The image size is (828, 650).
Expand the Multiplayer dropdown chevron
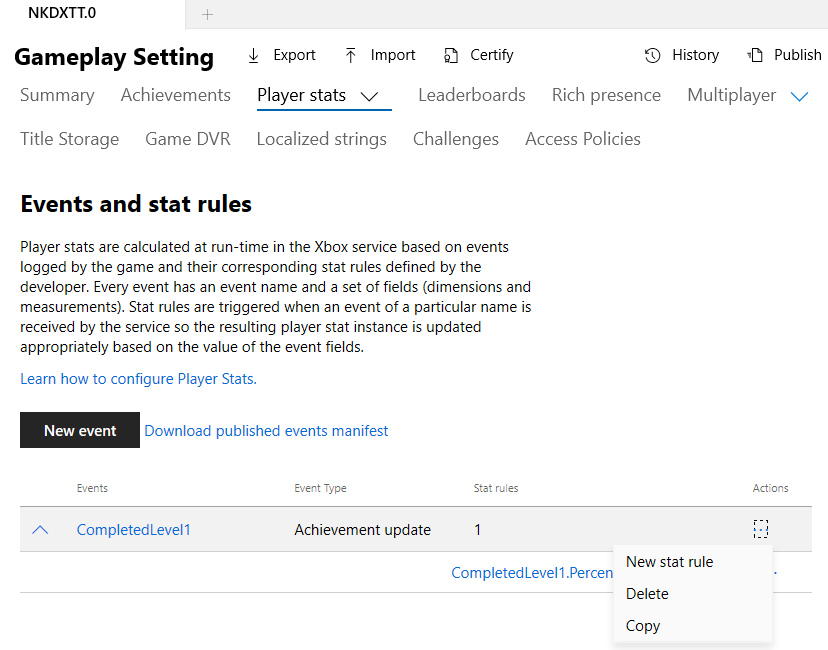click(x=799, y=96)
